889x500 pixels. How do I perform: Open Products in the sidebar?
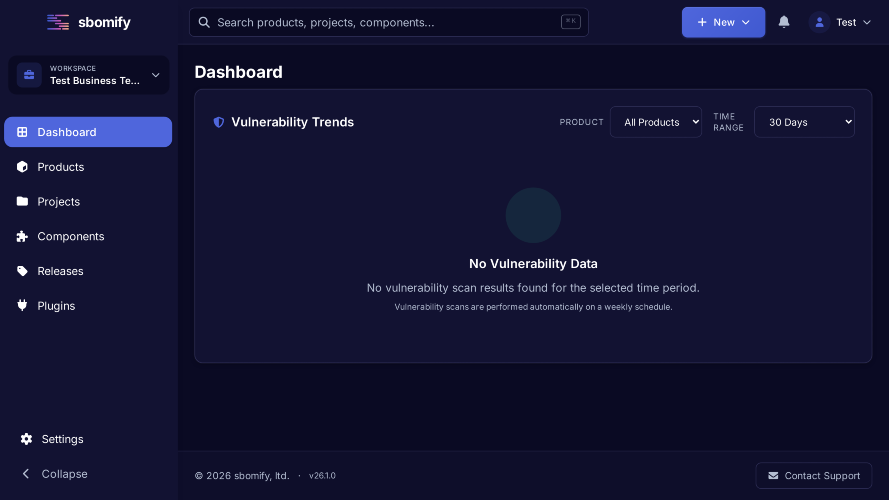click(88, 167)
